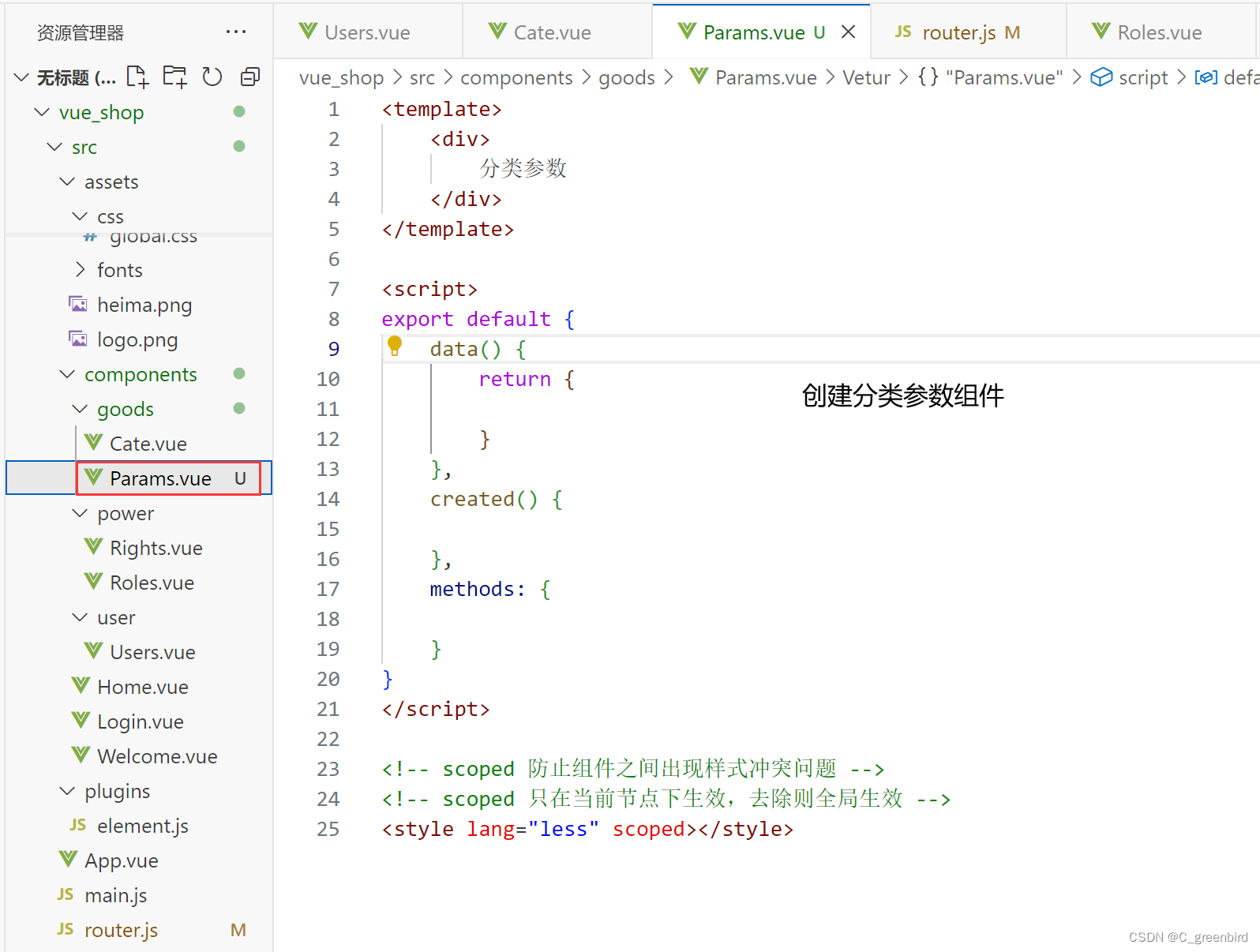This screenshot has height=952, width=1260.
Task: Click the 'return {' code line
Action: (x=527, y=379)
